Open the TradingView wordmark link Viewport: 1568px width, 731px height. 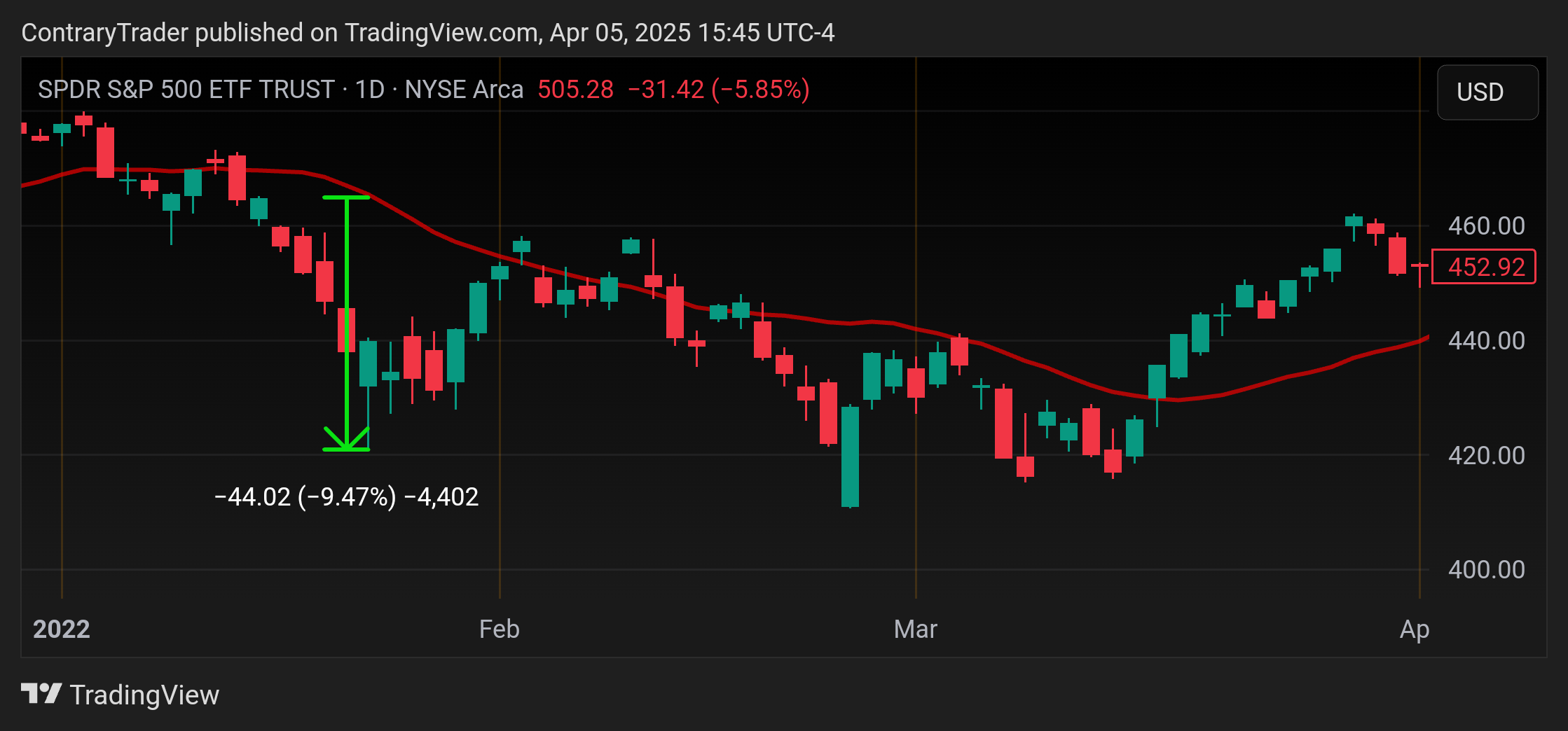(144, 695)
